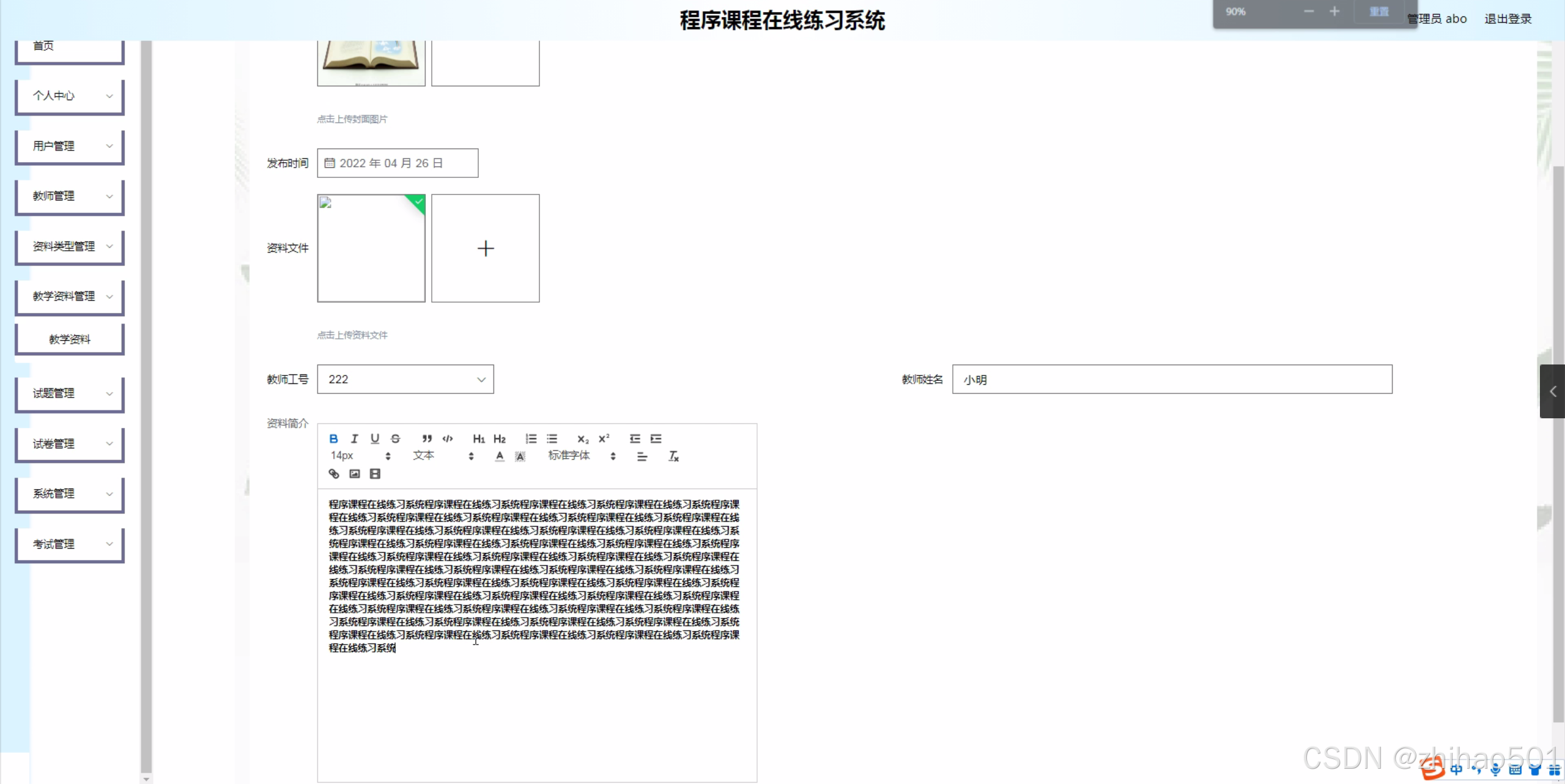This screenshot has height=784, width=1565.
Task: Insert an image into the editor
Action: coord(355,474)
